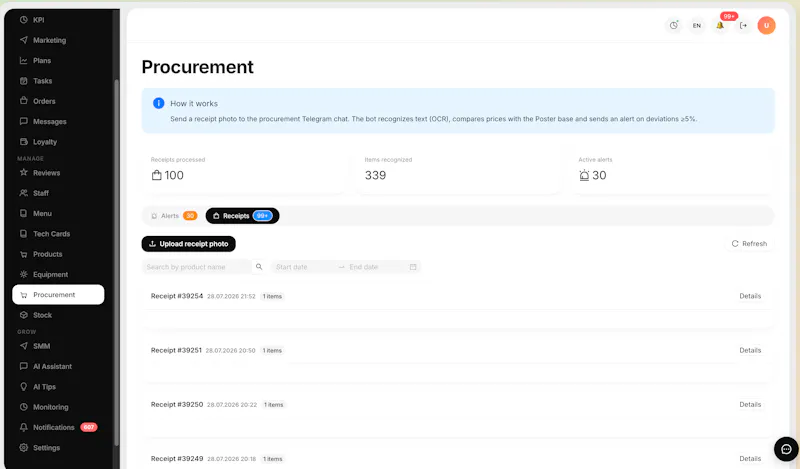Click the Settings gear icon
Screen dimensions: 800x469
tap(23, 448)
